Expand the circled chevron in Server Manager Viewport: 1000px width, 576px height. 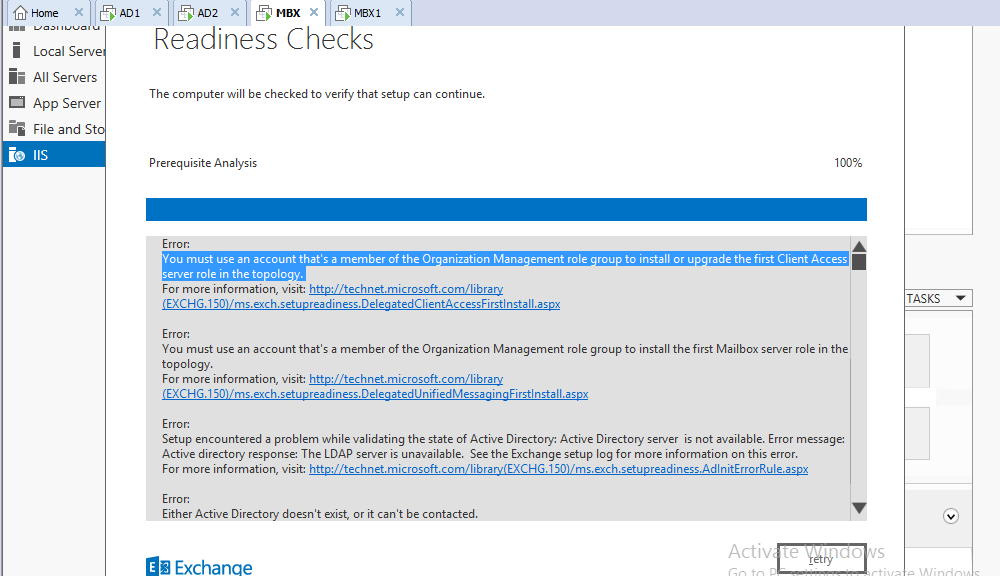tap(951, 516)
